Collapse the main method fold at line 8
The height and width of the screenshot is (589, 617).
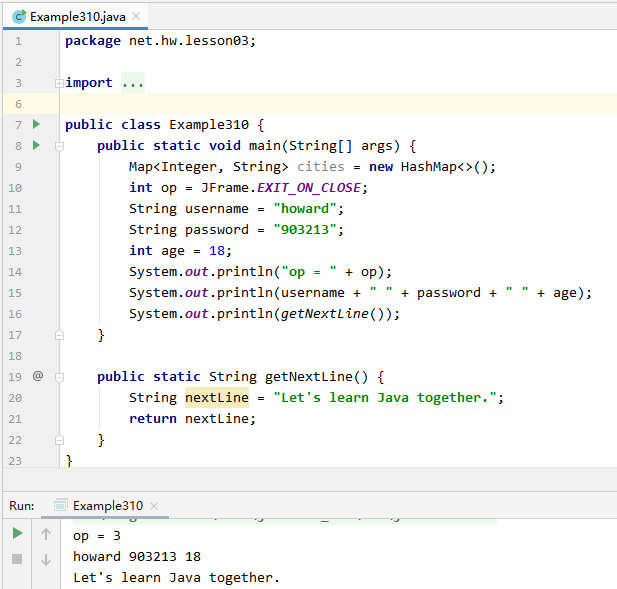click(59, 146)
